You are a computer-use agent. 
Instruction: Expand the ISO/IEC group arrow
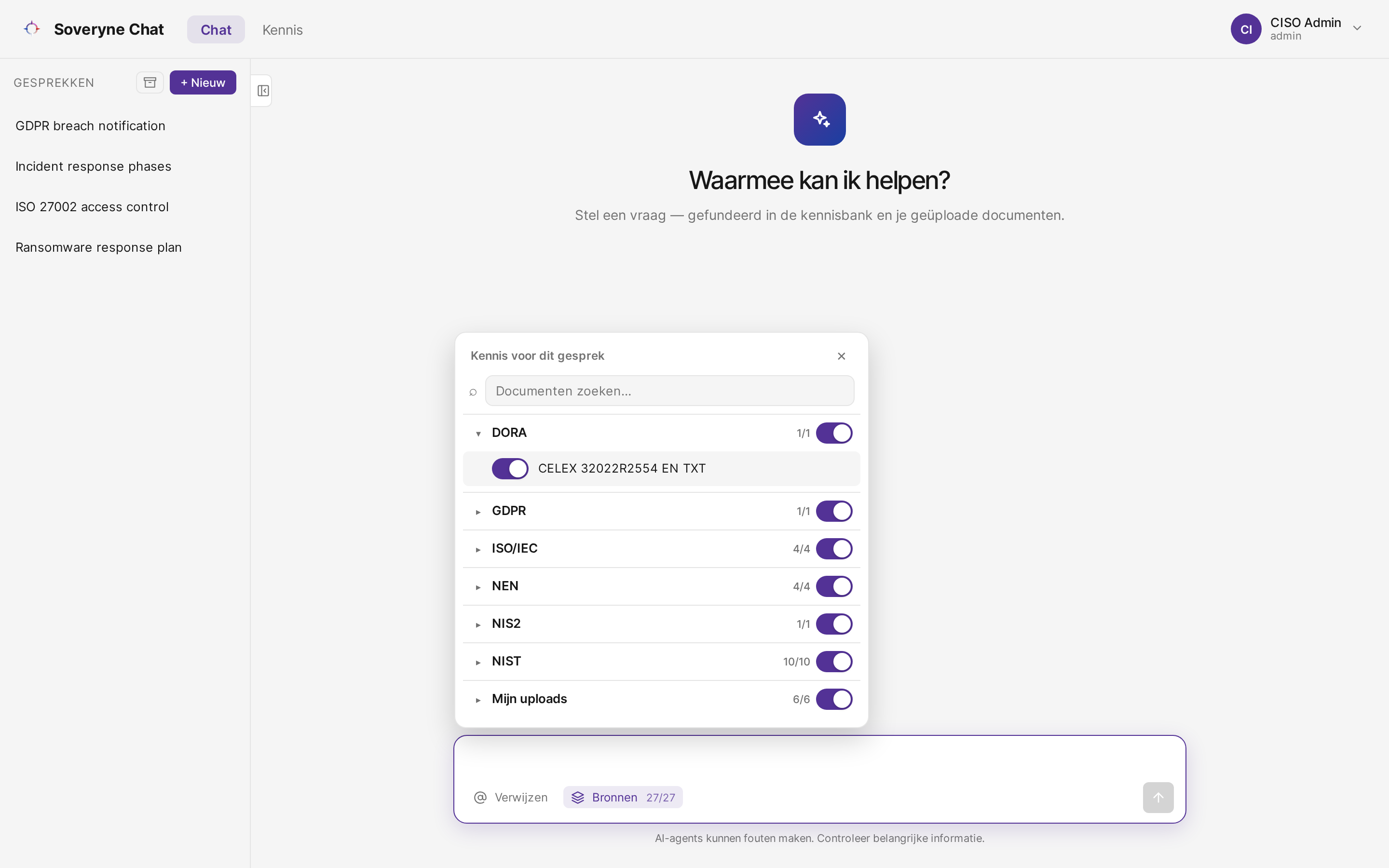click(478, 549)
